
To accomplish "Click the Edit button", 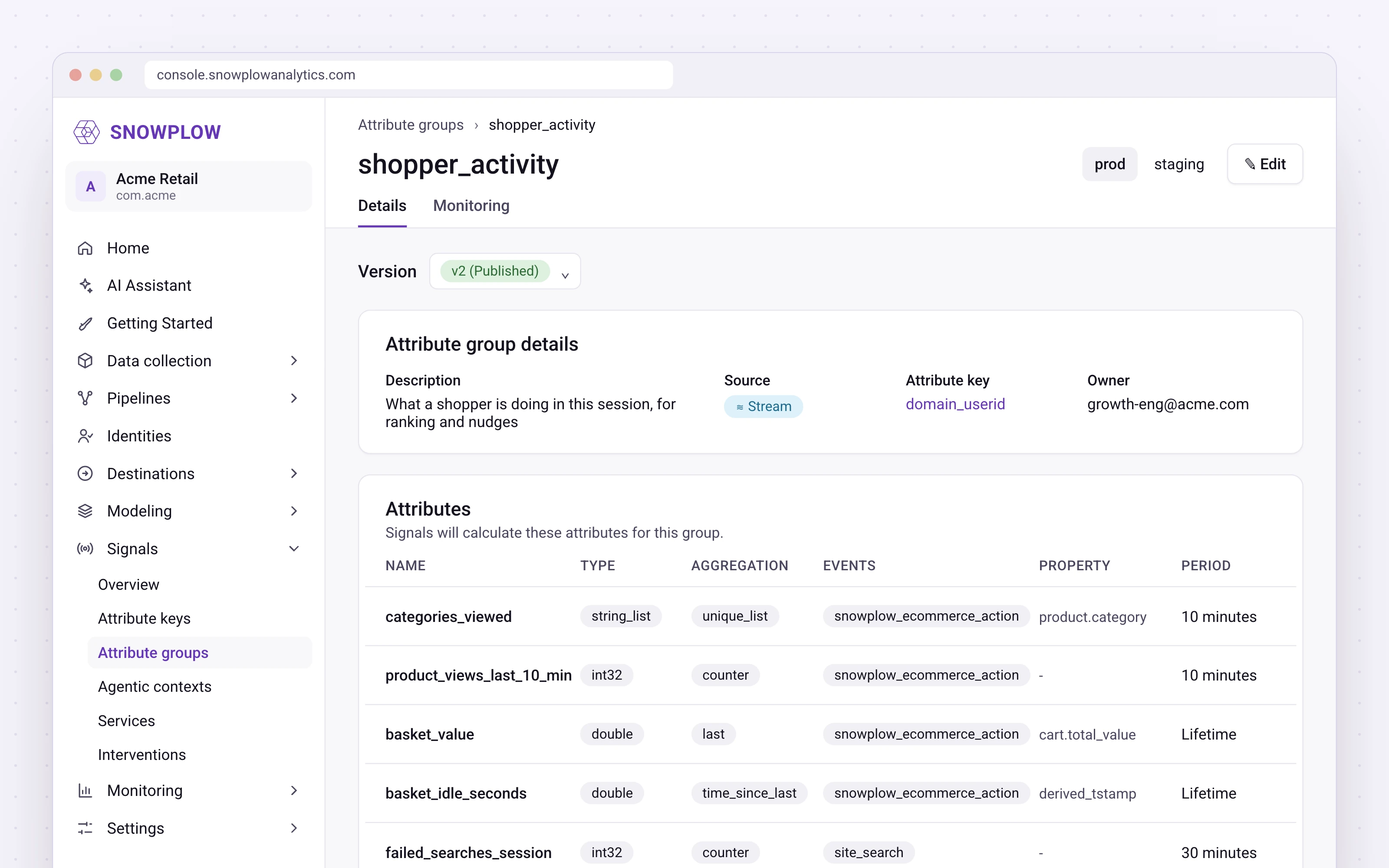I will [1264, 164].
